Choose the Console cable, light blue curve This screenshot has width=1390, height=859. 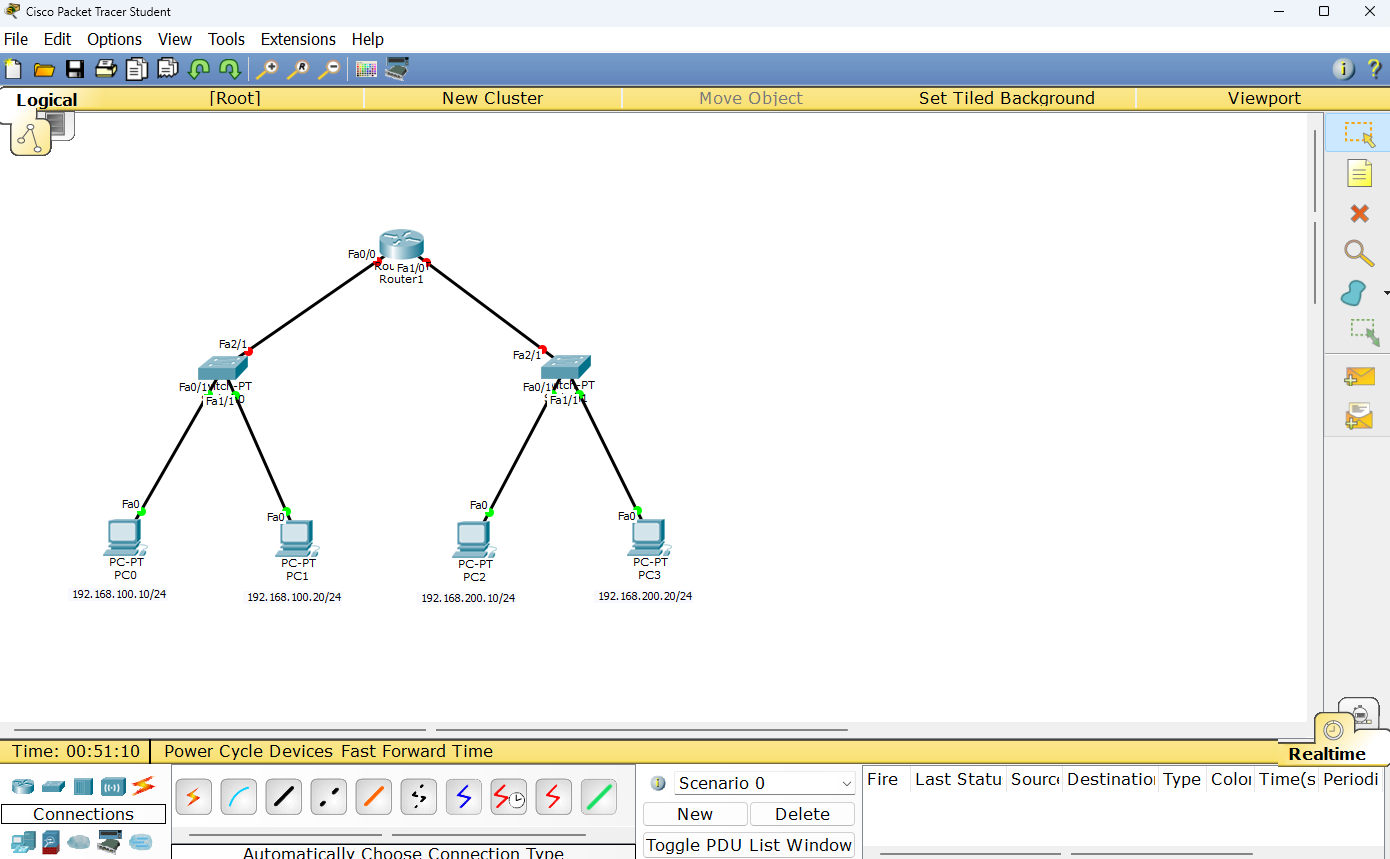[x=239, y=797]
